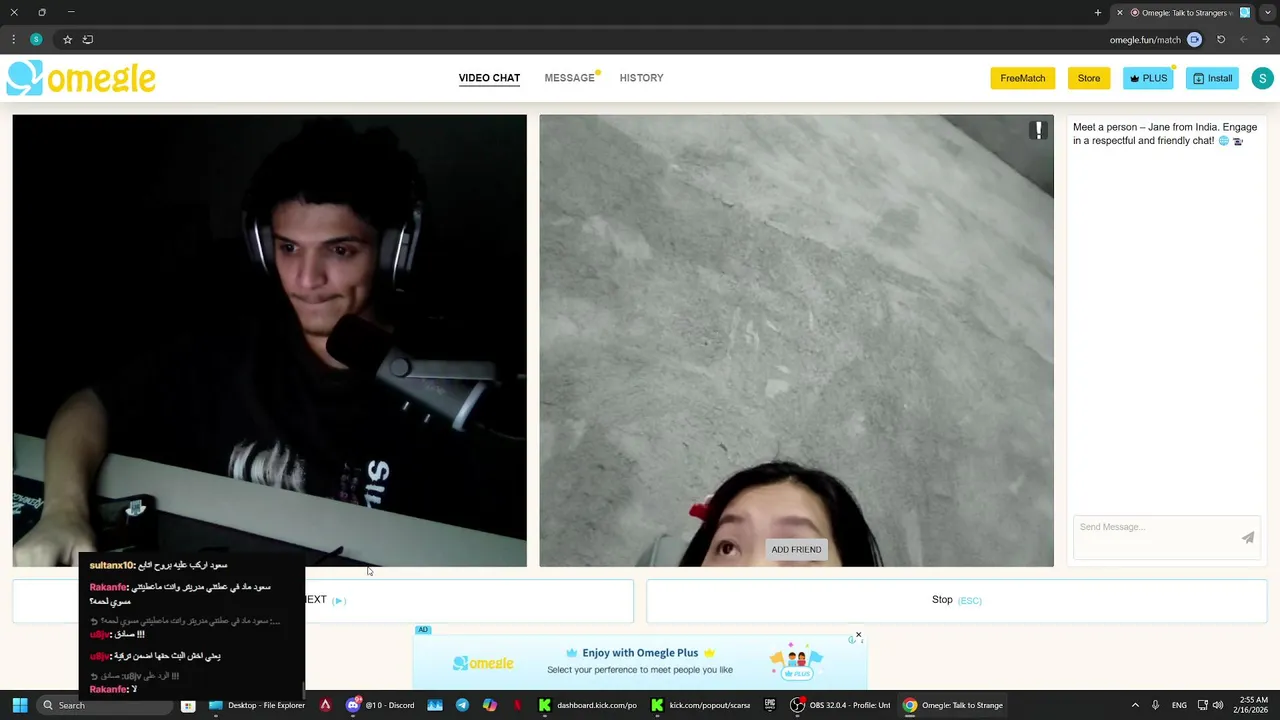Click the Stop (ESC) button
The image size is (1280, 720).
coord(956,600)
